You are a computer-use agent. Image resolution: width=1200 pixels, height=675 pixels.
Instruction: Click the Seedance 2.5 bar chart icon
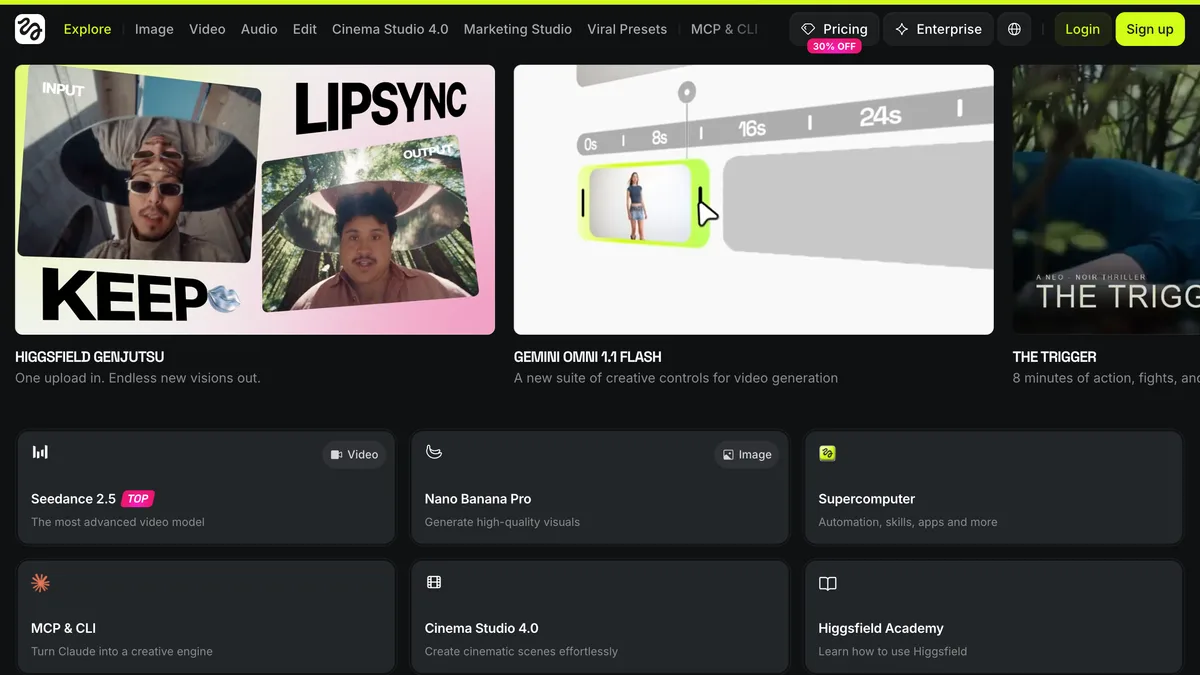(x=40, y=452)
